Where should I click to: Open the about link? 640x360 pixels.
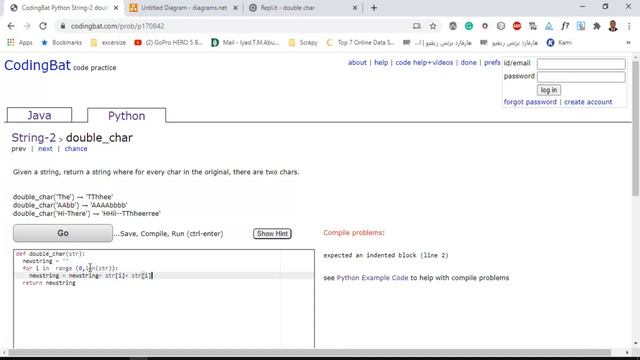[x=357, y=62]
